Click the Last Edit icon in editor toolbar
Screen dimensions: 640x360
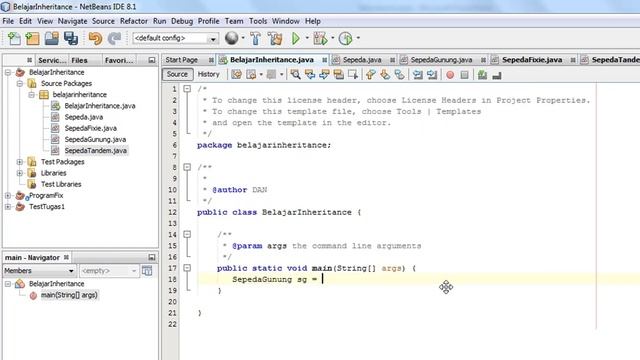(236, 74)
